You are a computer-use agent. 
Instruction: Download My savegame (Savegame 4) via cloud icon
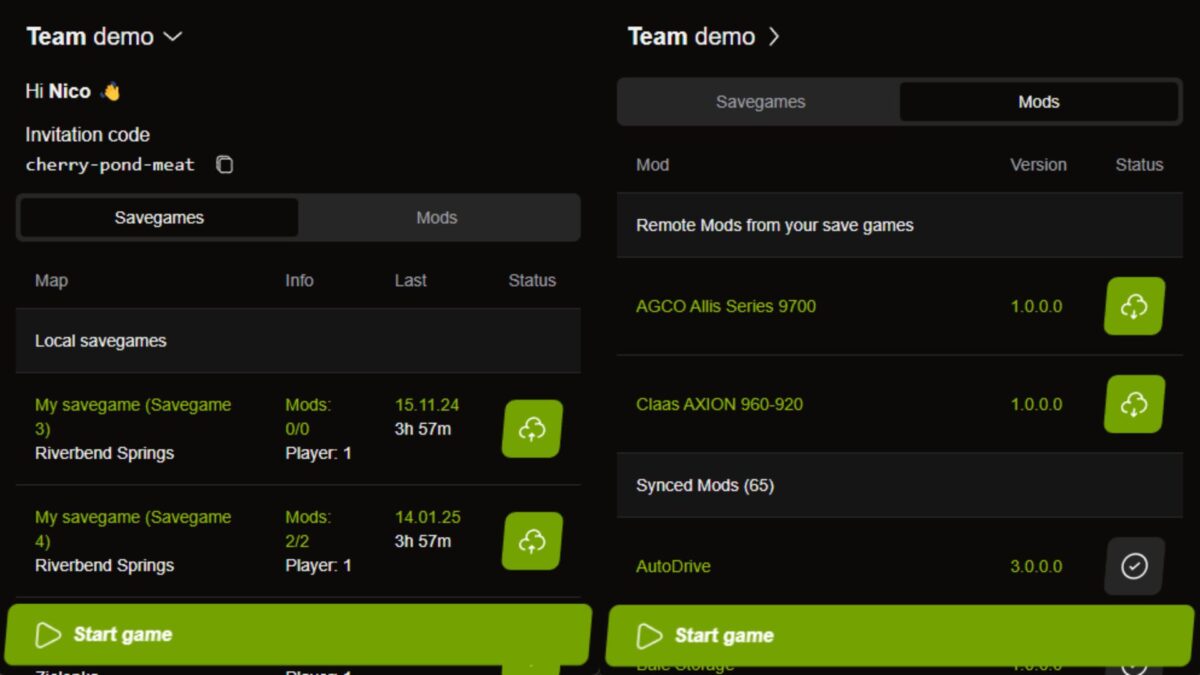tap(531, 540)
